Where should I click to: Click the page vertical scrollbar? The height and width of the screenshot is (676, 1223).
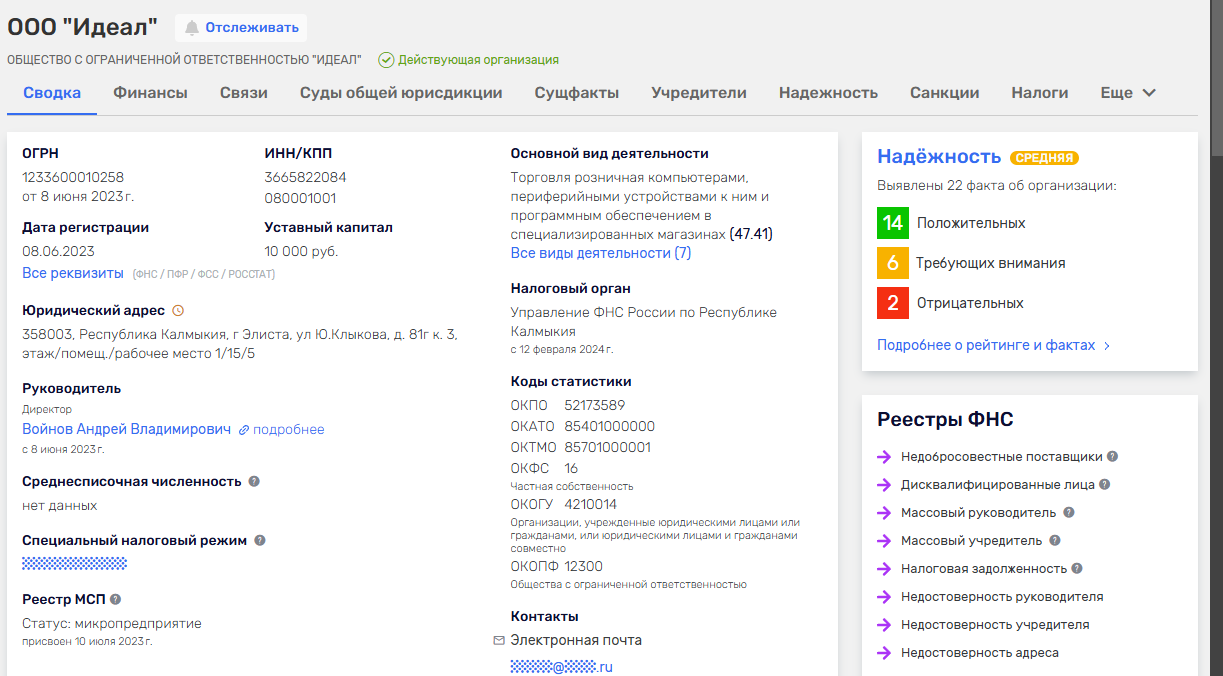pyautogui.click(x=1216, y=80)
